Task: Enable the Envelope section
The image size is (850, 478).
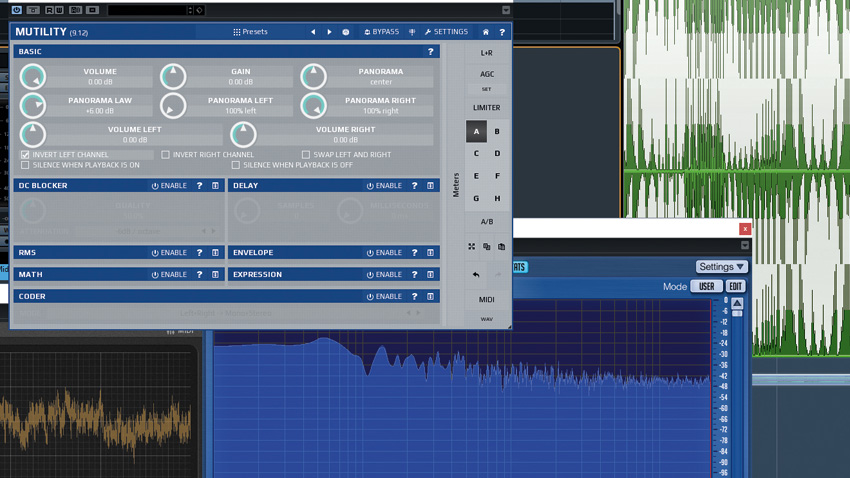Action: click(384, 253)
